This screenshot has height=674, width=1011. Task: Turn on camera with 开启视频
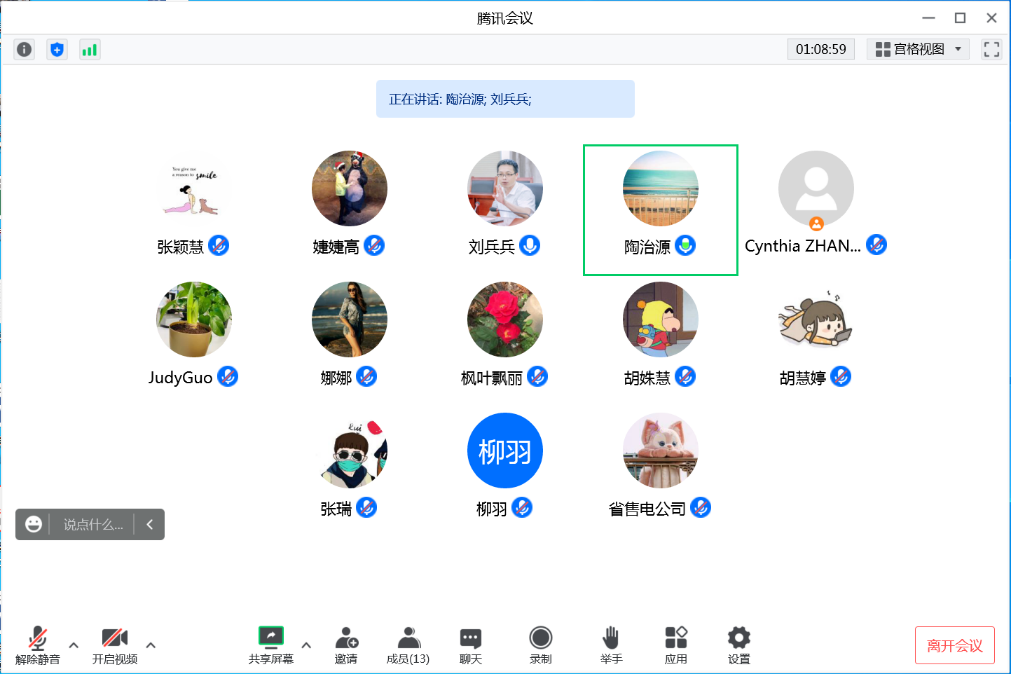pos(115,645)
